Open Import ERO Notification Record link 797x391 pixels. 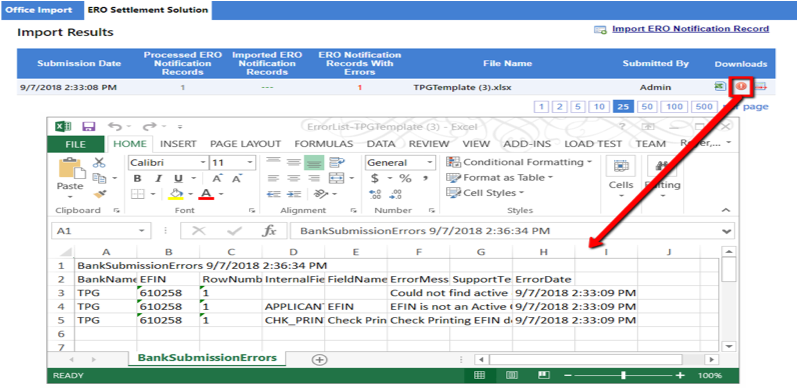pyautogui.click(x=690, y=29)
